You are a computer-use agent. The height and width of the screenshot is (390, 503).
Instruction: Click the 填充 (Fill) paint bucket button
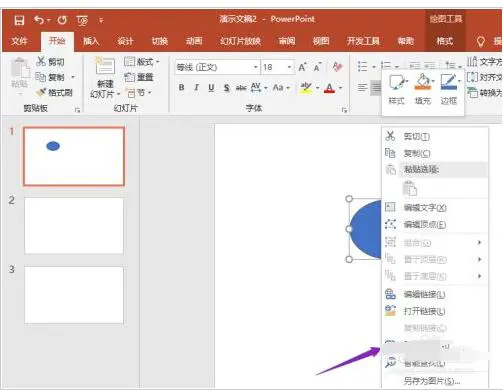(x=423, y=89)
